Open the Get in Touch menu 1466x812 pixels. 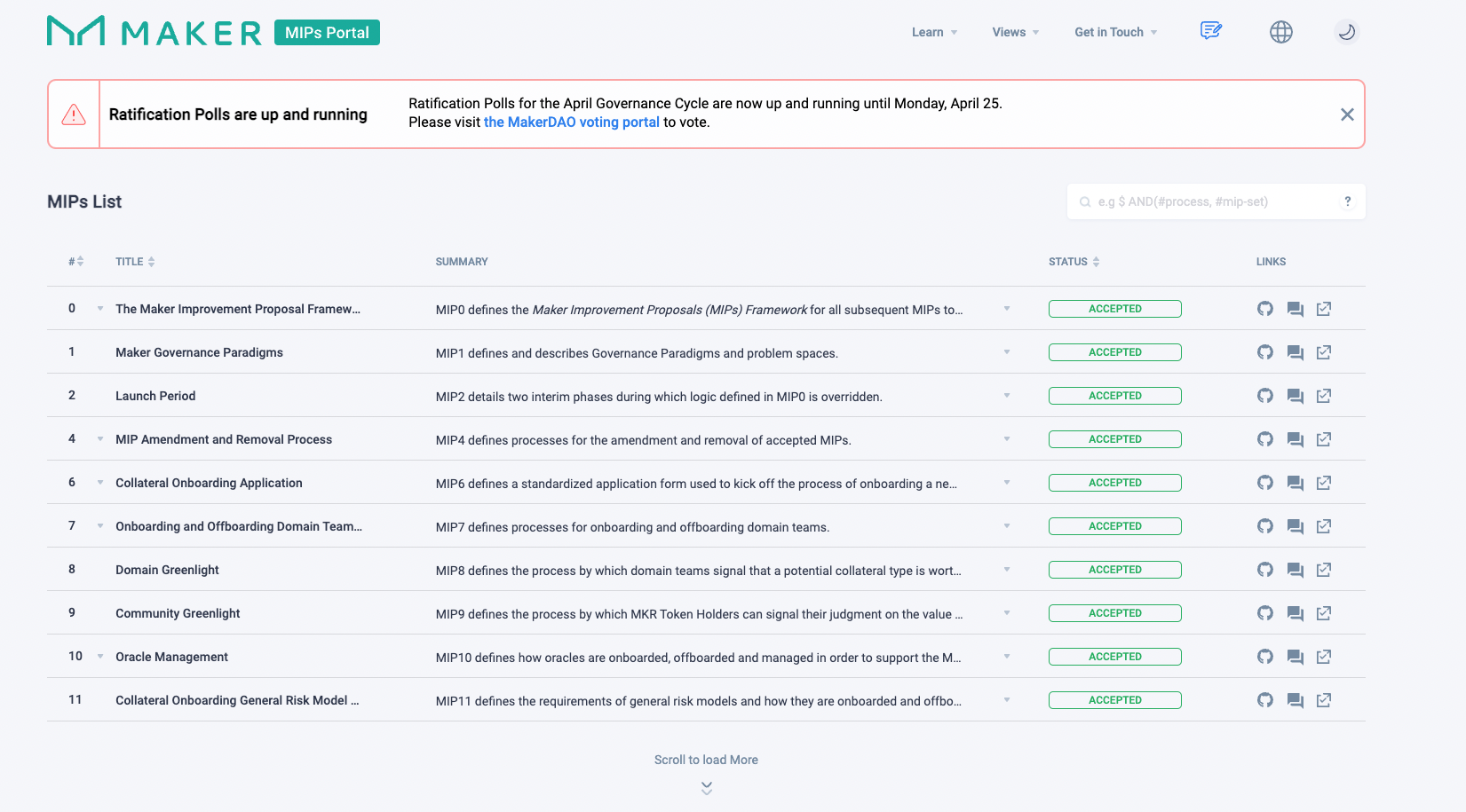(x=1116, y=32)
